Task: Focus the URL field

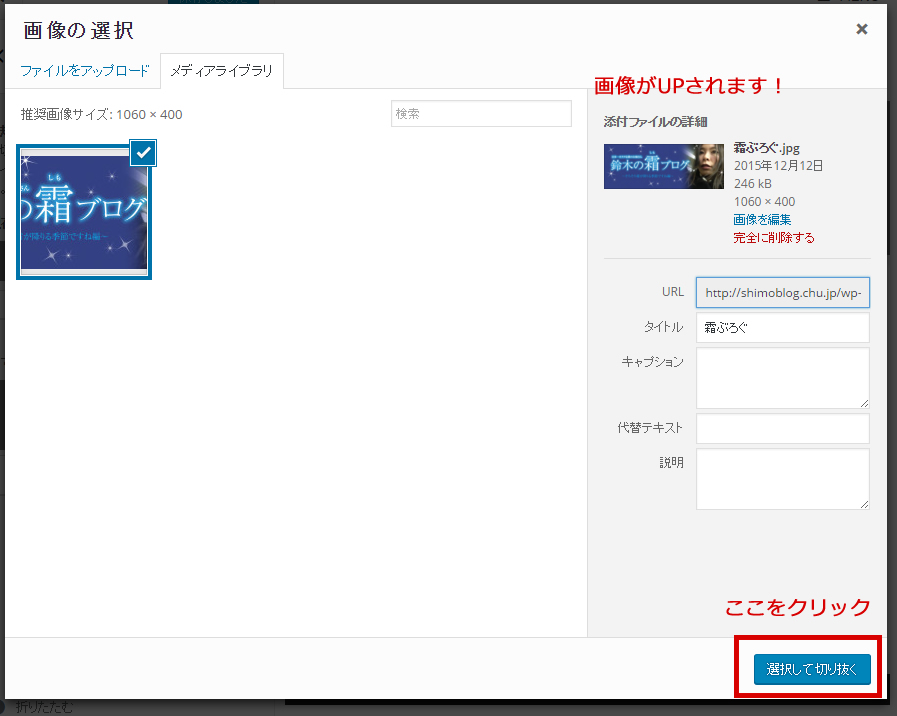Action: pyautogui.click(x=782, y=293)
